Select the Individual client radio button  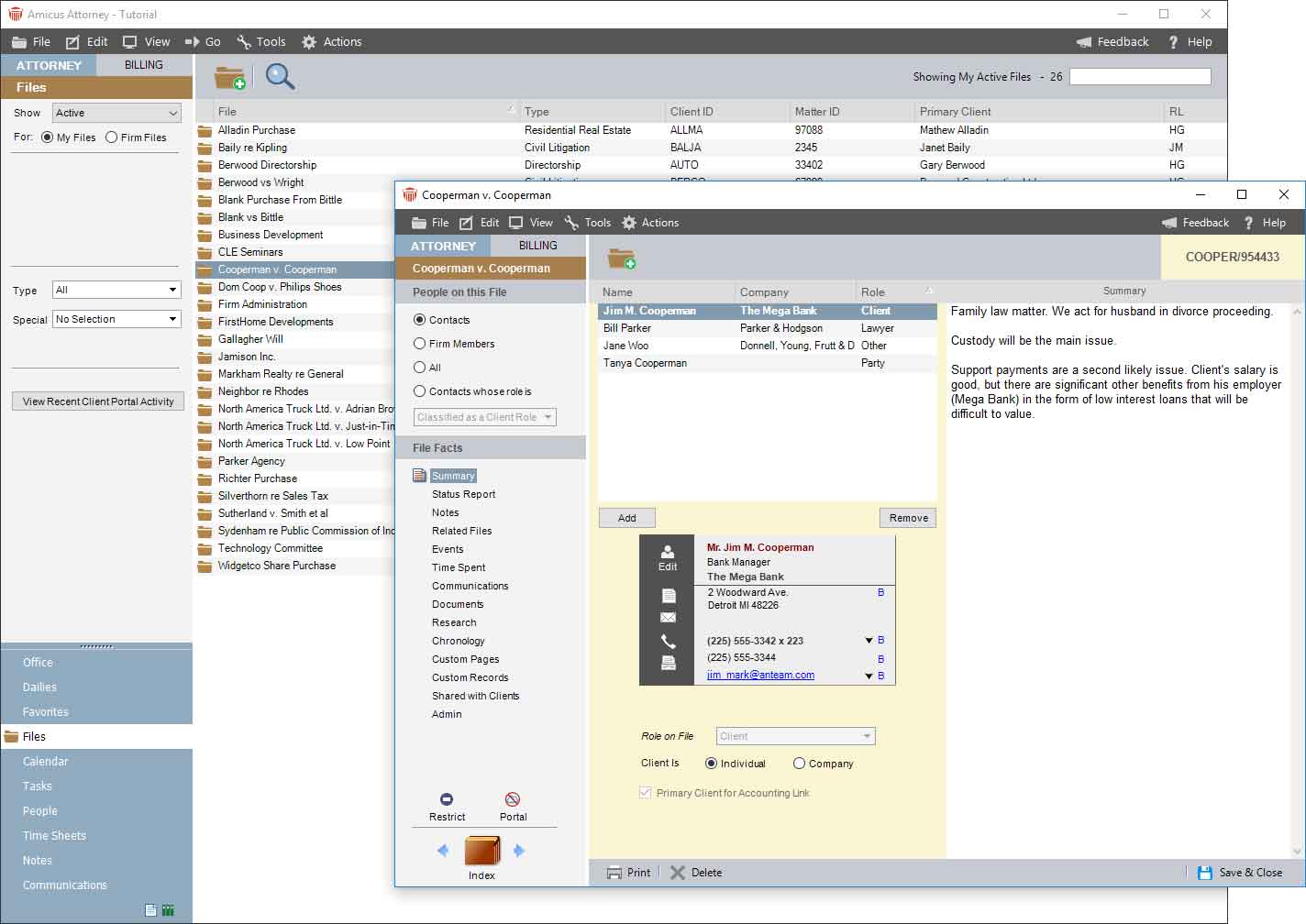click(711, 764)
